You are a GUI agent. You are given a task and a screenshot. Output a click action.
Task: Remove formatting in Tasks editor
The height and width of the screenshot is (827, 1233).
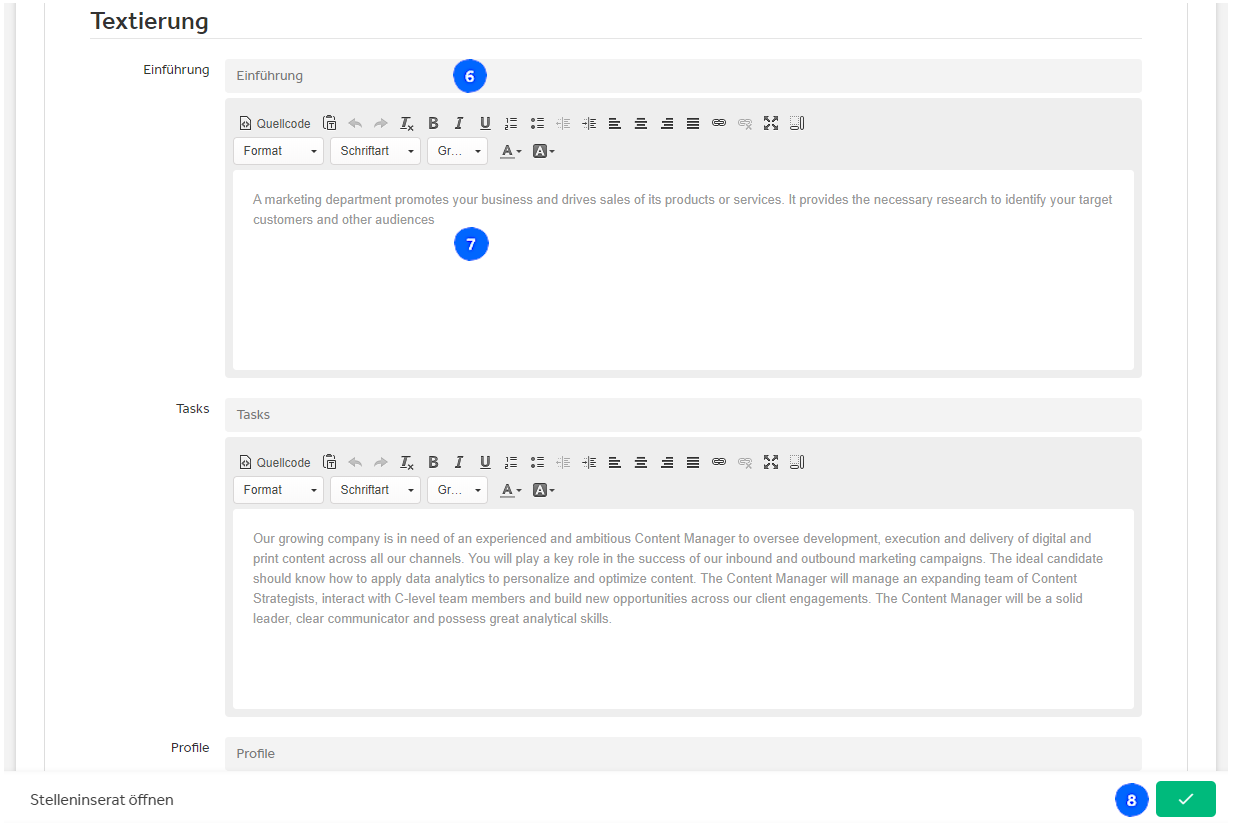click(x=407, y=463)
